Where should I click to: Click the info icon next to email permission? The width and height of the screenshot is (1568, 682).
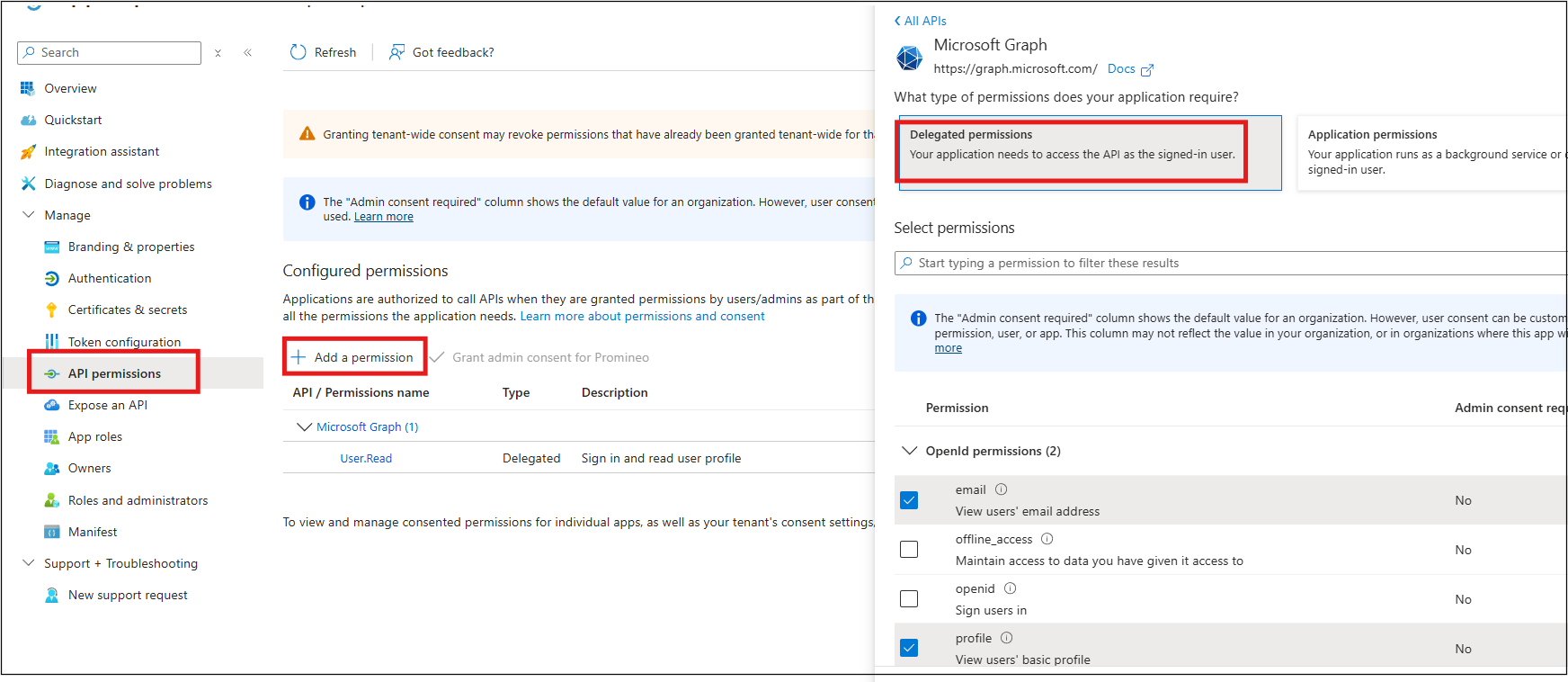(x=1001, y=489)
